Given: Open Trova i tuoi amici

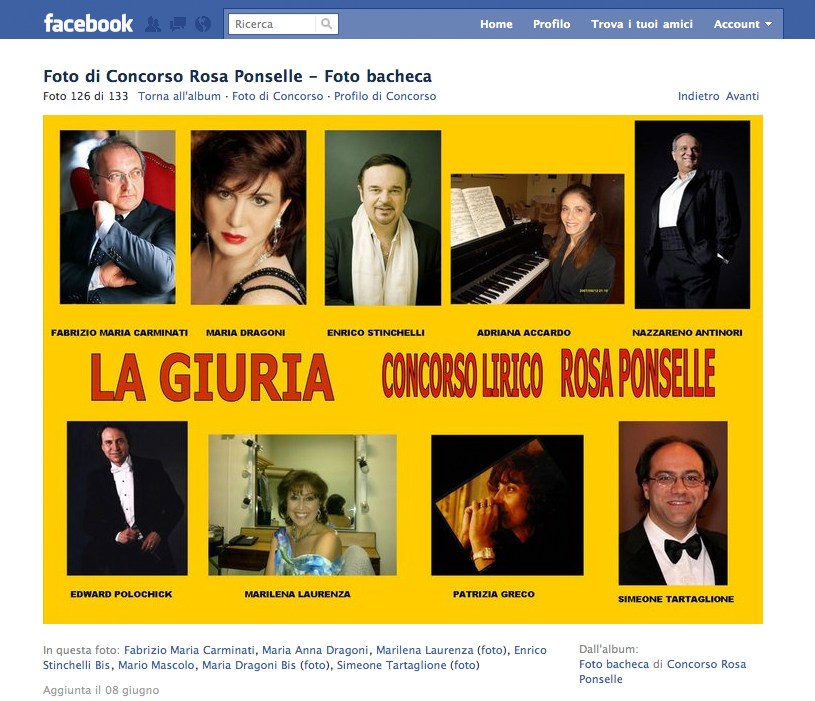Looking at the screenshot, I should pos(641,24).
